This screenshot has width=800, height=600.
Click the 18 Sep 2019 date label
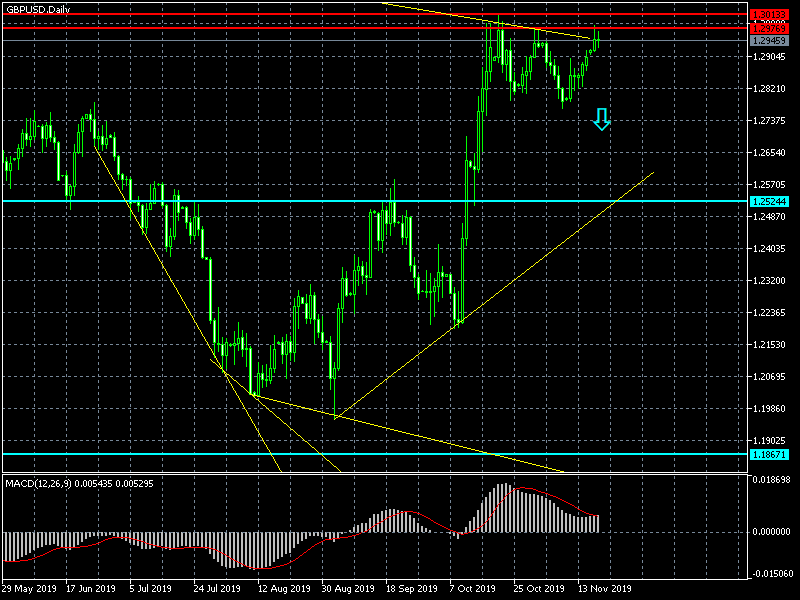412,589
